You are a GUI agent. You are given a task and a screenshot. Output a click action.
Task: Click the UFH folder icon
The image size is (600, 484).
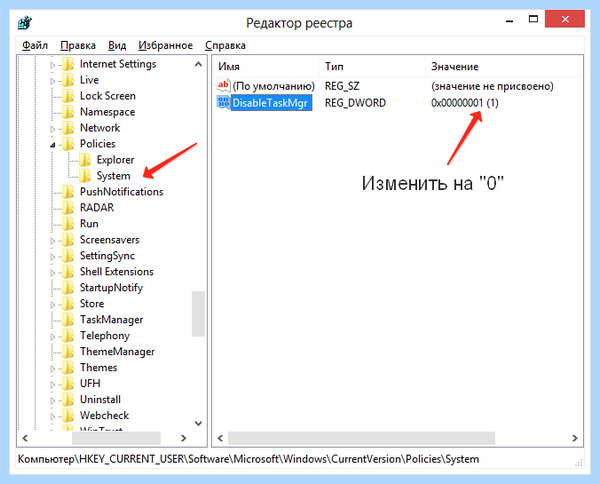pos(68,384)
